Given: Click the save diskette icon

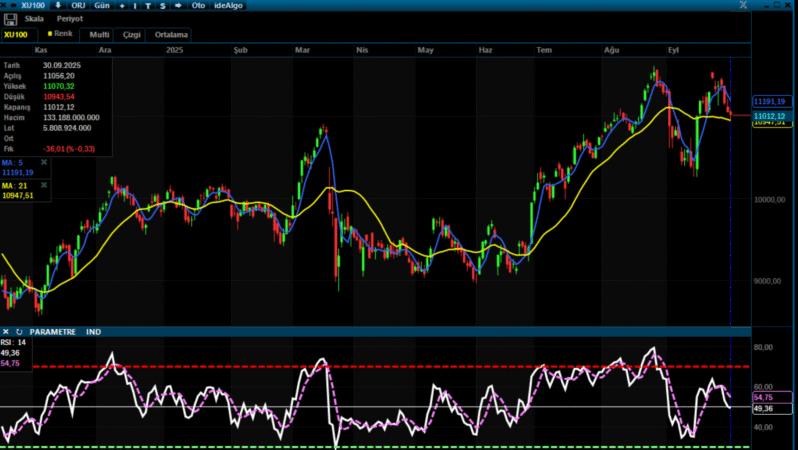Looking at the screenshot, I should coord(10,18).
